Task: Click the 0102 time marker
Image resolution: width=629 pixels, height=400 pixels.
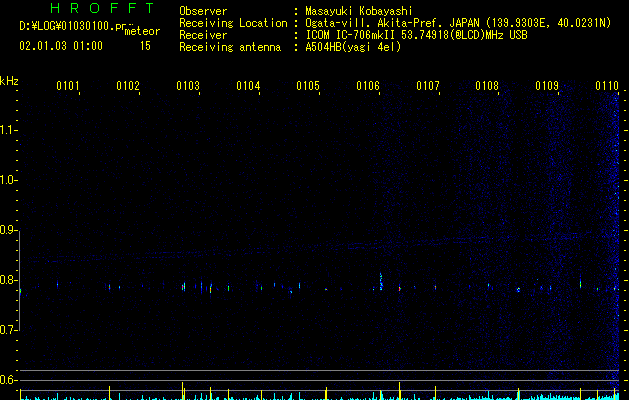Action: [x=128, y=86]
